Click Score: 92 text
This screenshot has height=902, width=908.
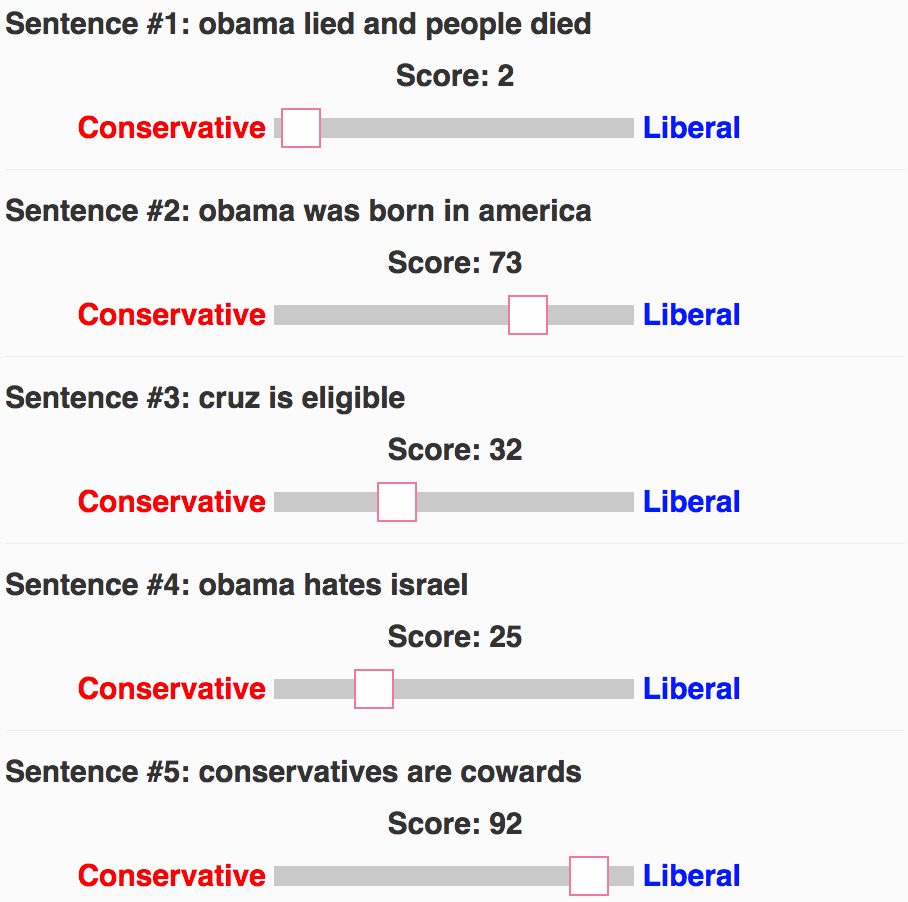coord(455,824)
